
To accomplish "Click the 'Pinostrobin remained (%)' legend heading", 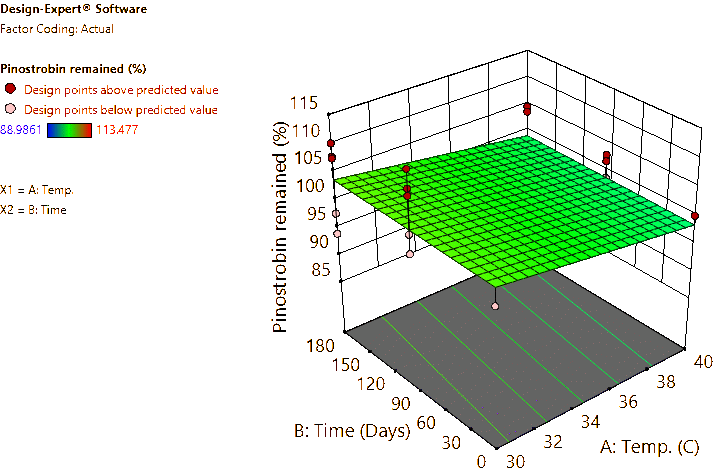I will 73,69.
